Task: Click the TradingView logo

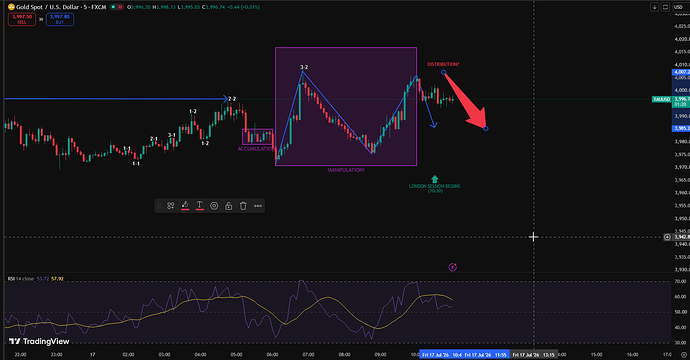Action: 39,342
